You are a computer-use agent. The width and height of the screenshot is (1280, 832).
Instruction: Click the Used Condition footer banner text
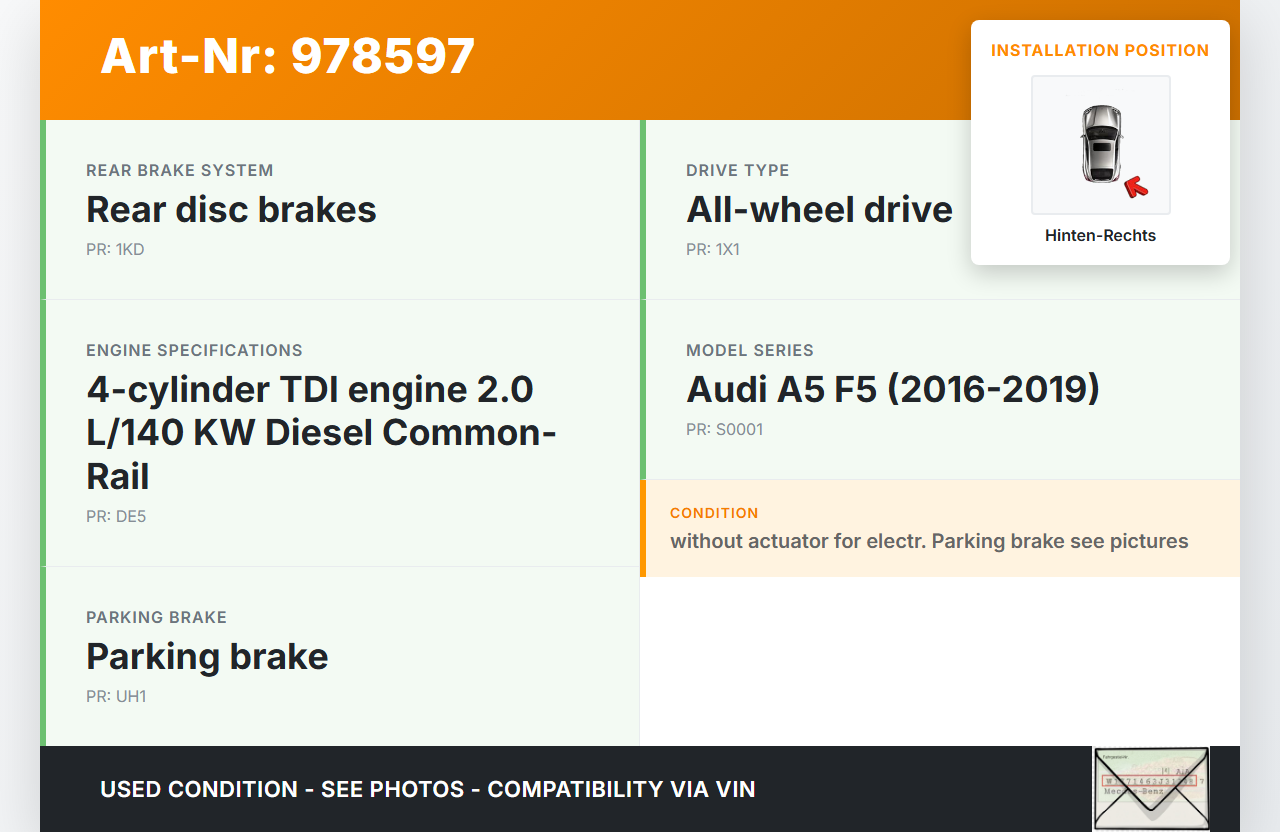pos(427,789)
